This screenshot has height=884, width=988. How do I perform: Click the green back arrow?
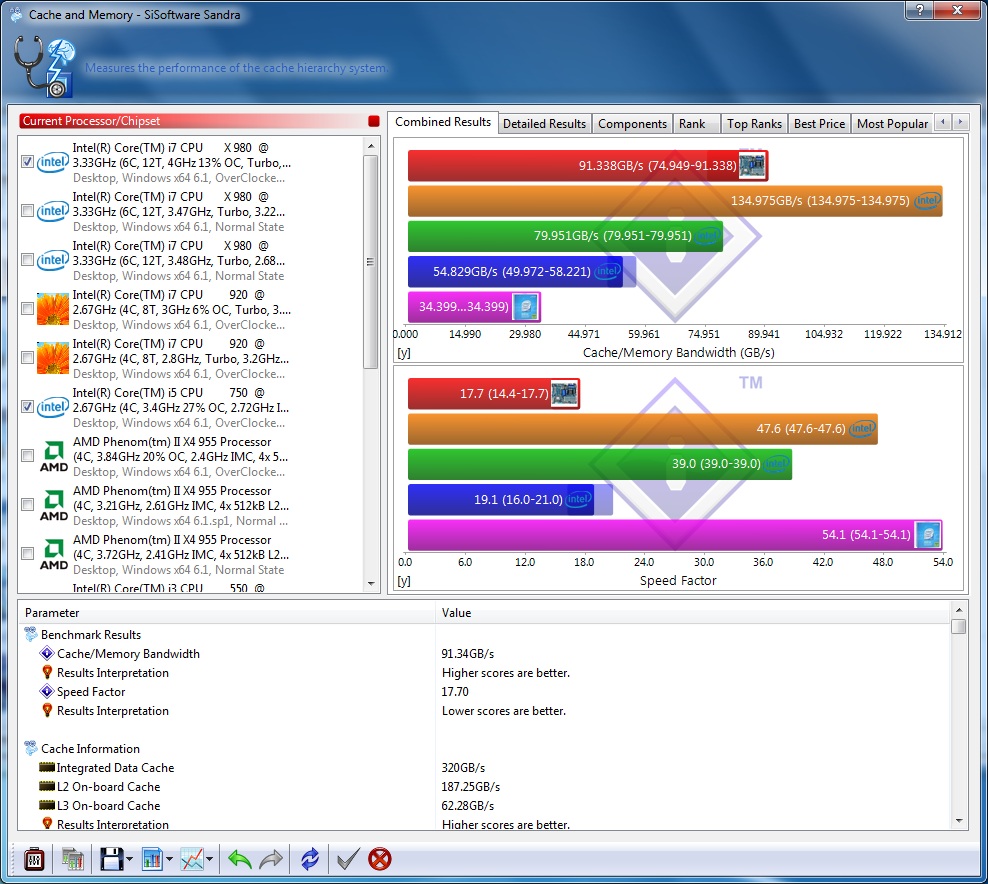coord(239,859)
